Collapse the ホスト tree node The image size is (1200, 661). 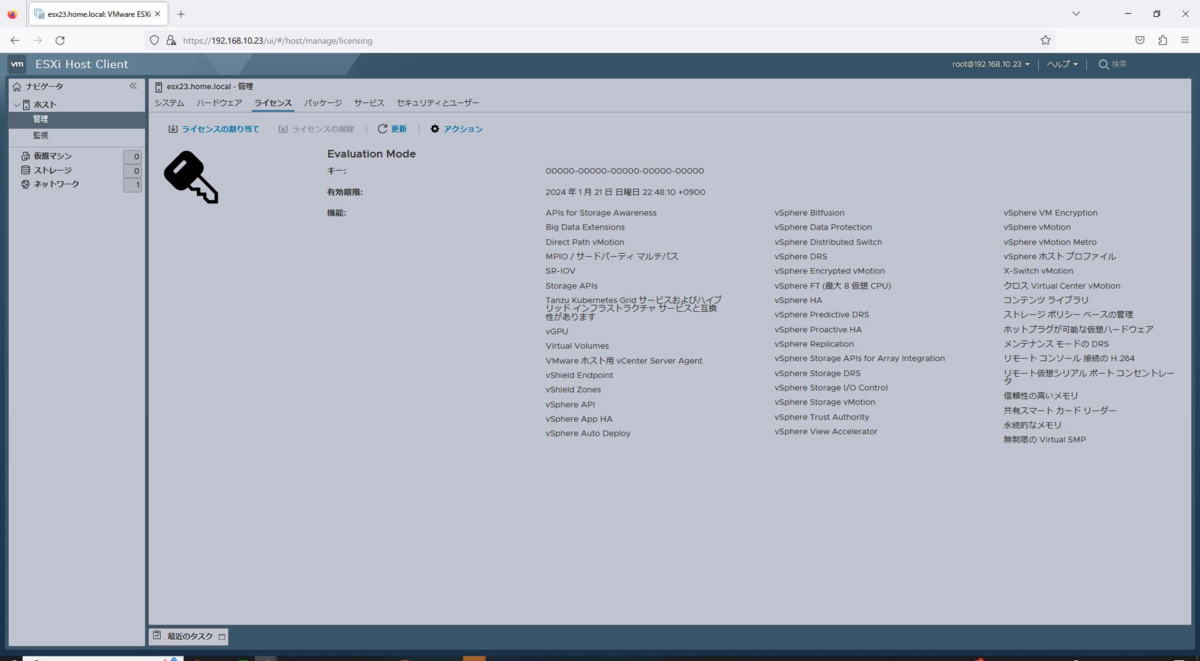[x=16, y=105]
